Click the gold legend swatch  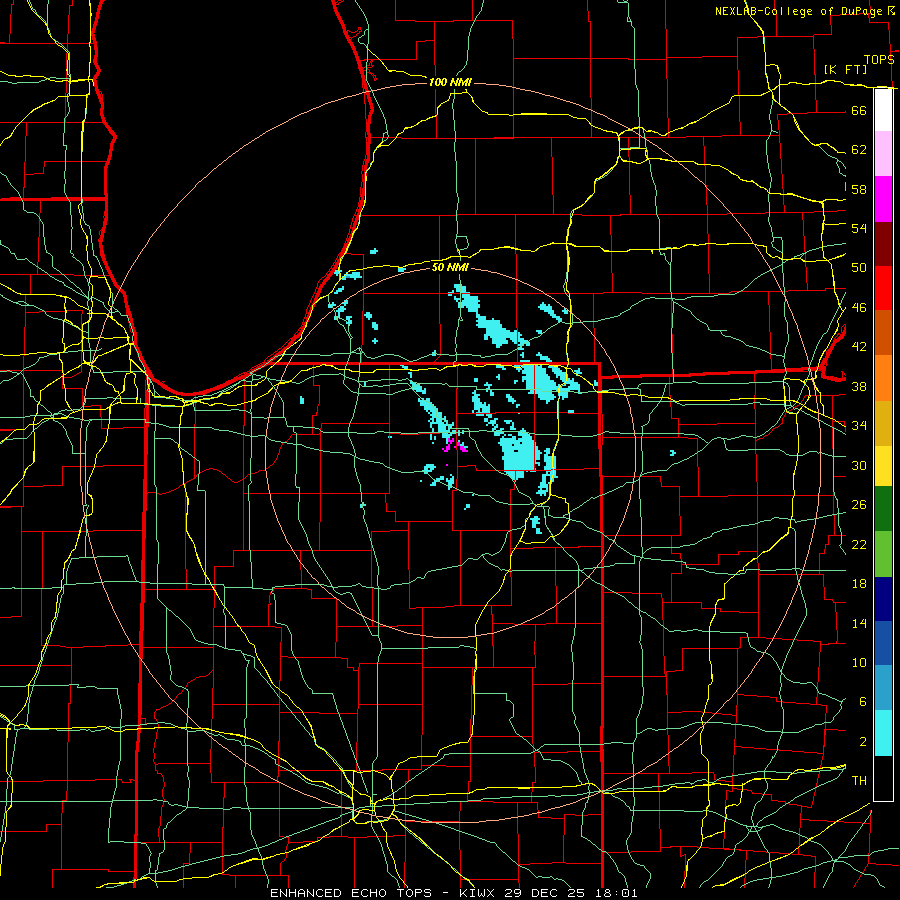(883, 423)
